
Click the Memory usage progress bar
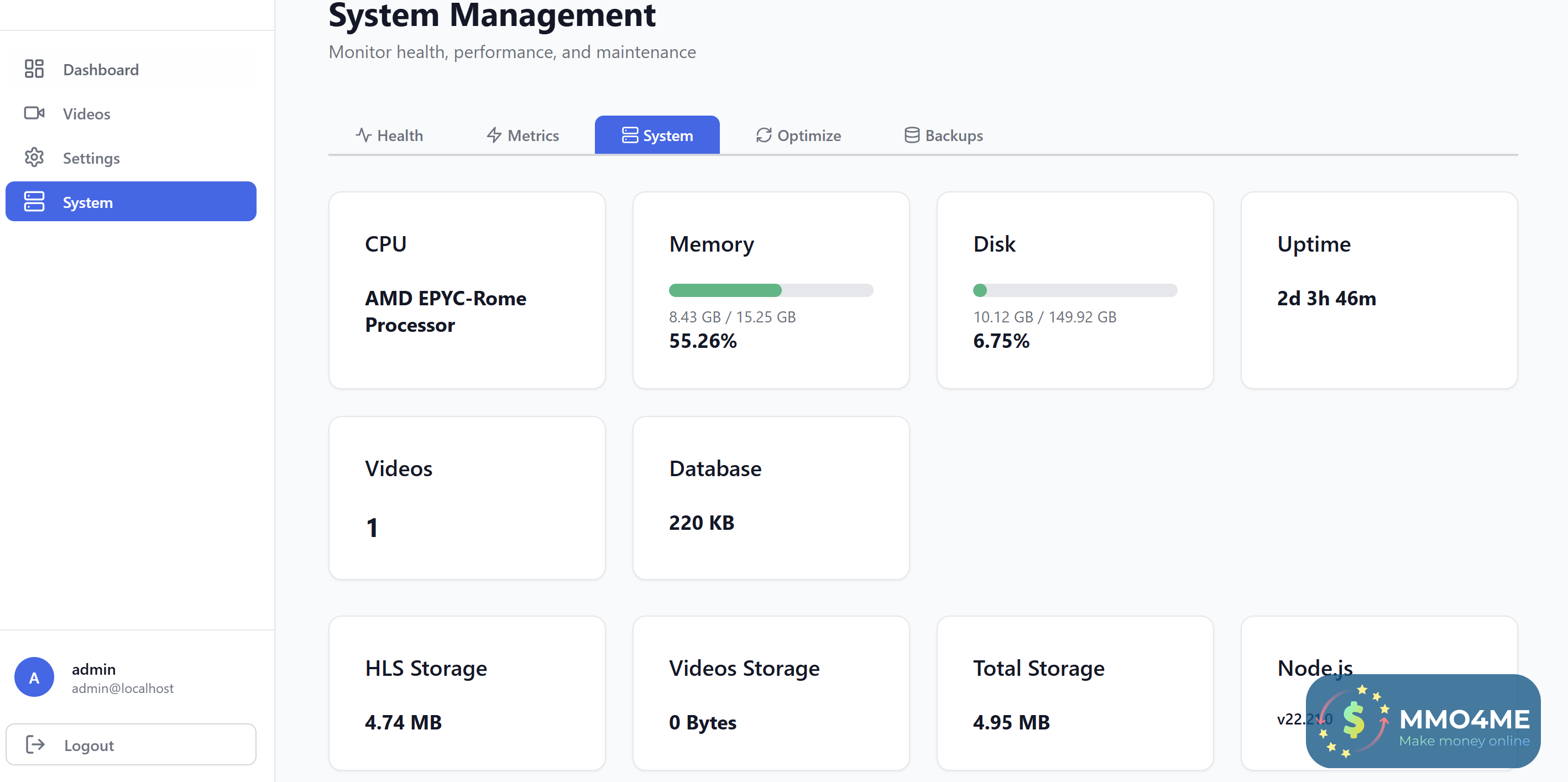coord(771,290)
